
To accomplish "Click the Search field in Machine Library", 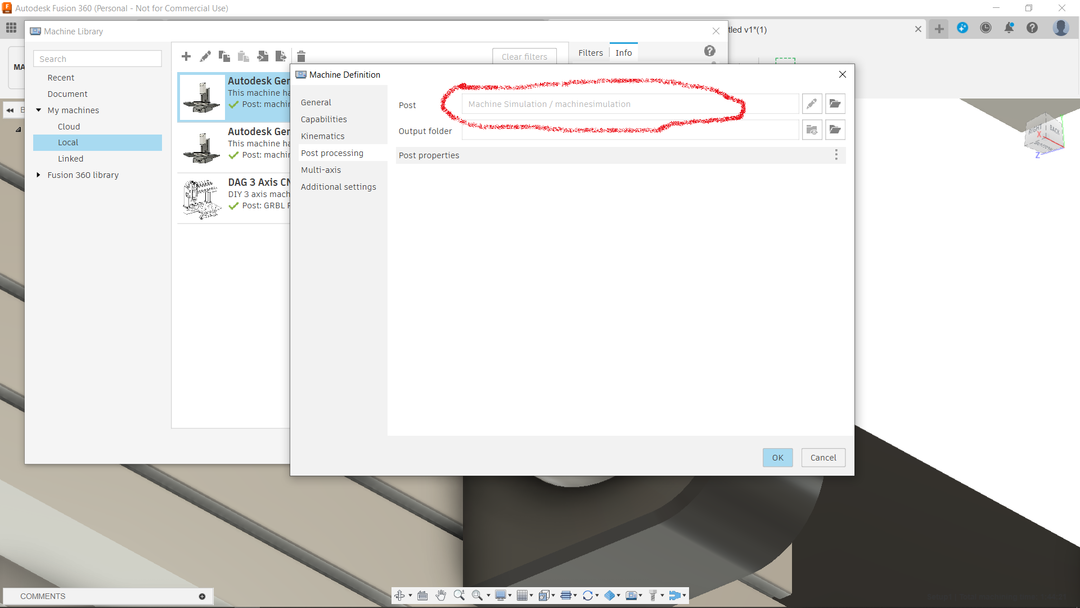I will (97, 59).
